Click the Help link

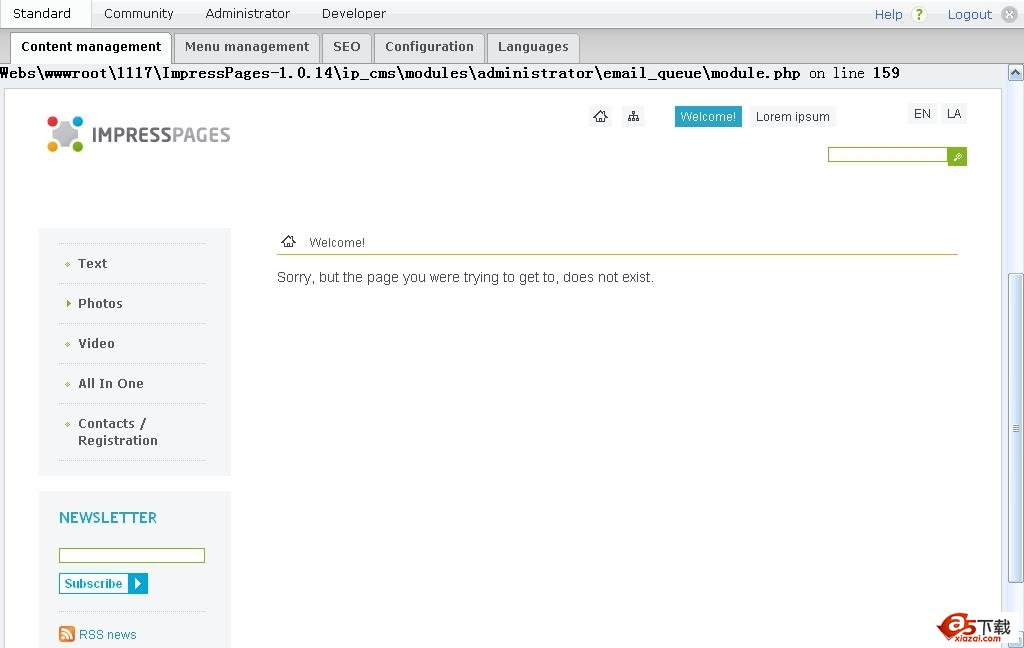click(x=888, y=14)
